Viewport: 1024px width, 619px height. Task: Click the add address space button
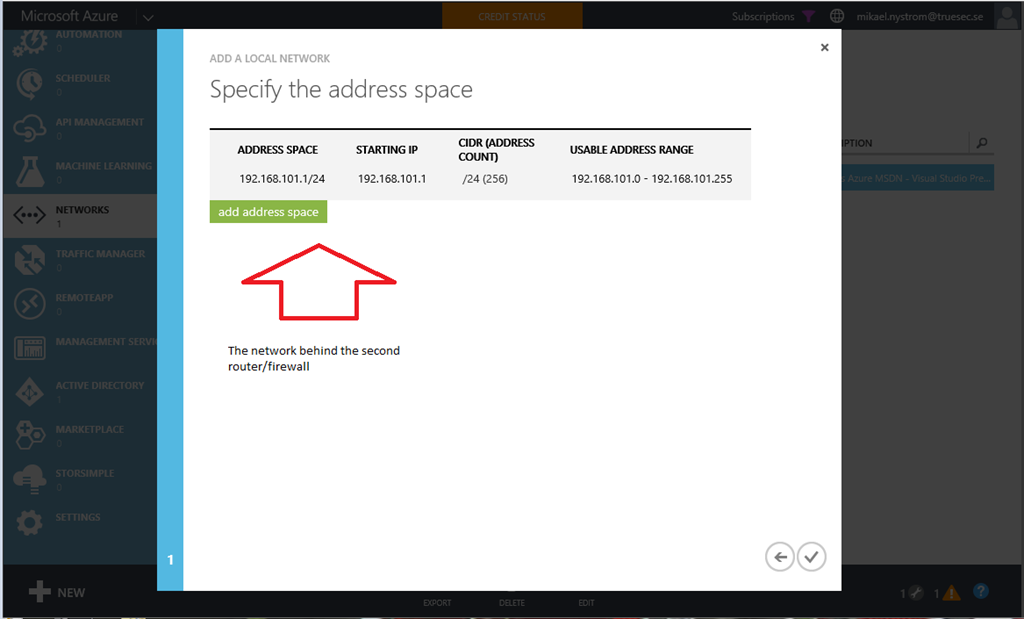click(268, 212)
